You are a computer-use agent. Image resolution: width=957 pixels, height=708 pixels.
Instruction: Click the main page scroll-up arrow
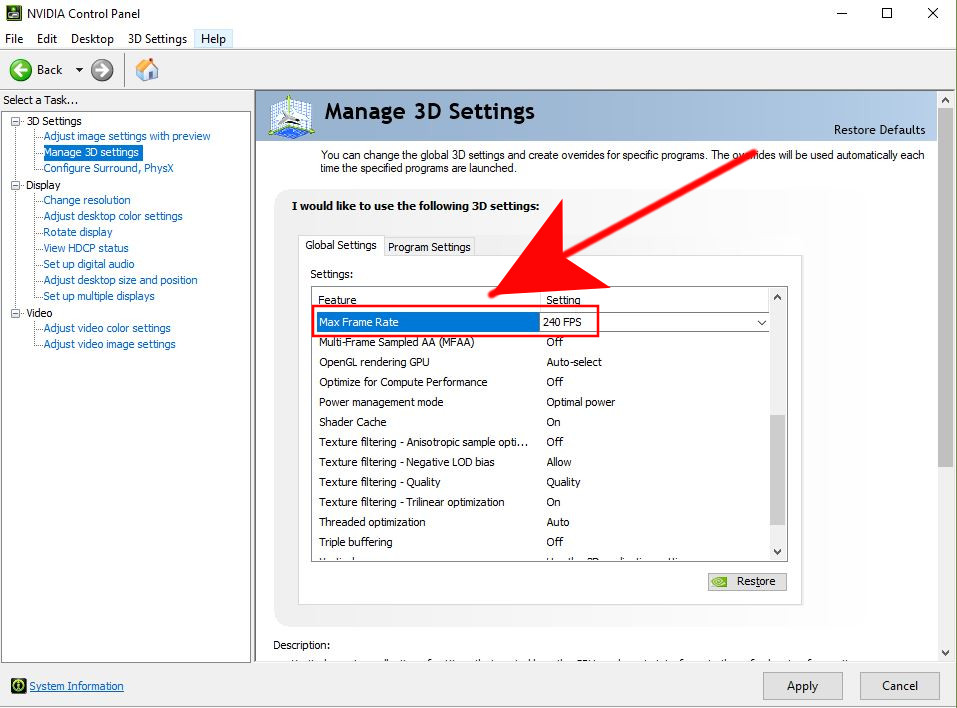[945, 100]
